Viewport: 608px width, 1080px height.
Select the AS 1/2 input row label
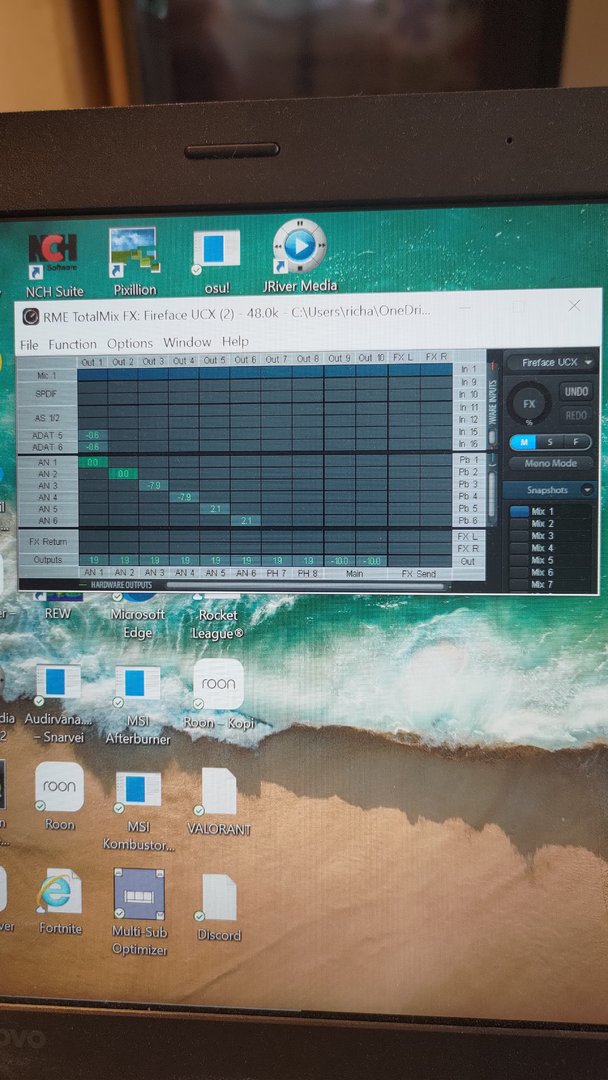point(47,417)
